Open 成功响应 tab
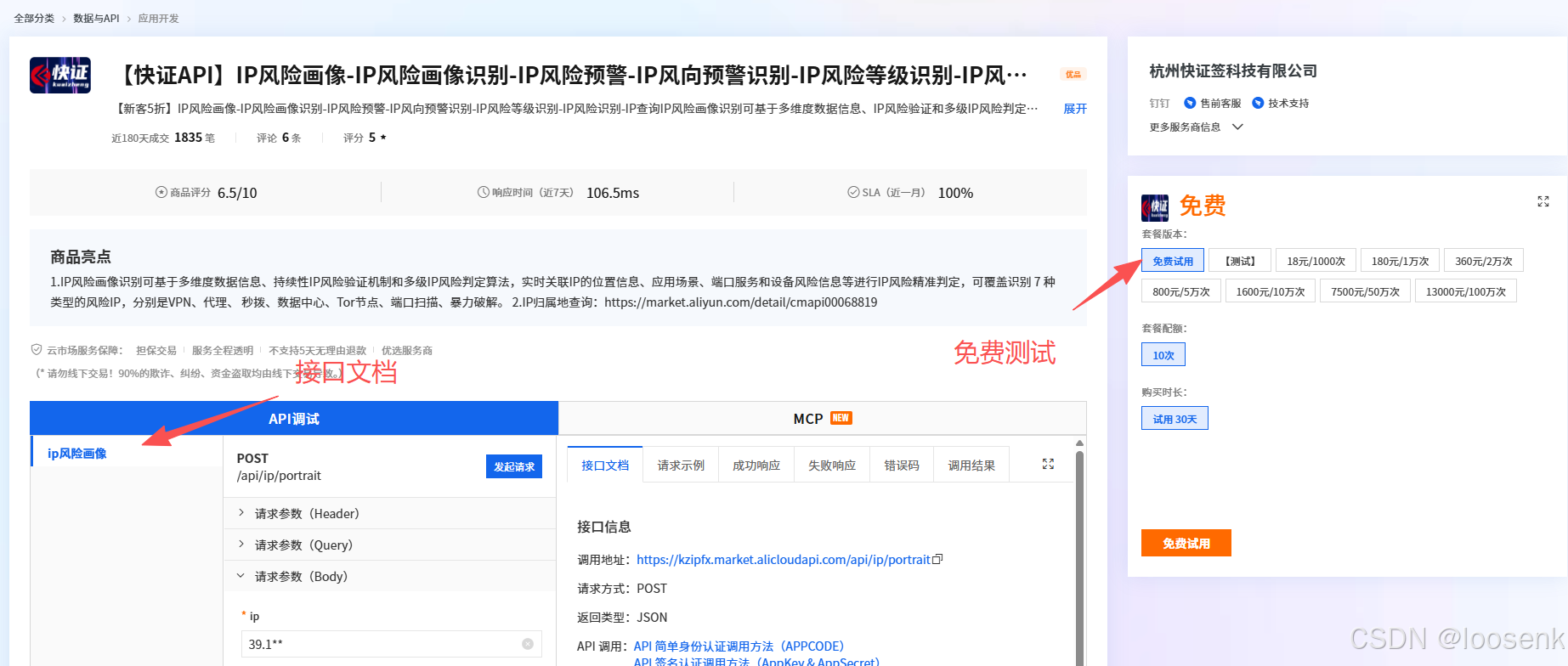 coord(756,465)
